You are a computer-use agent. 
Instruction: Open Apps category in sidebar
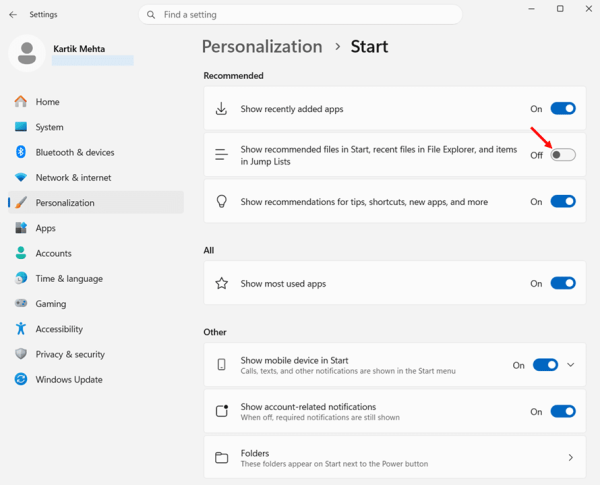point(46,228)
